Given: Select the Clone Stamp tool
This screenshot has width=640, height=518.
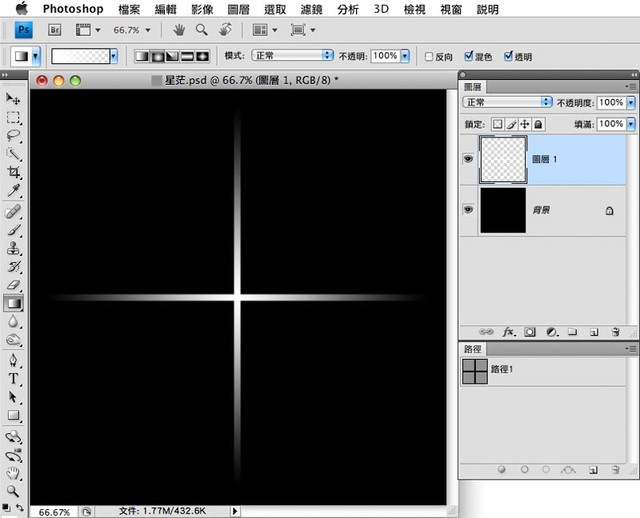Looking at the screenshot, I should coord(13,248).
